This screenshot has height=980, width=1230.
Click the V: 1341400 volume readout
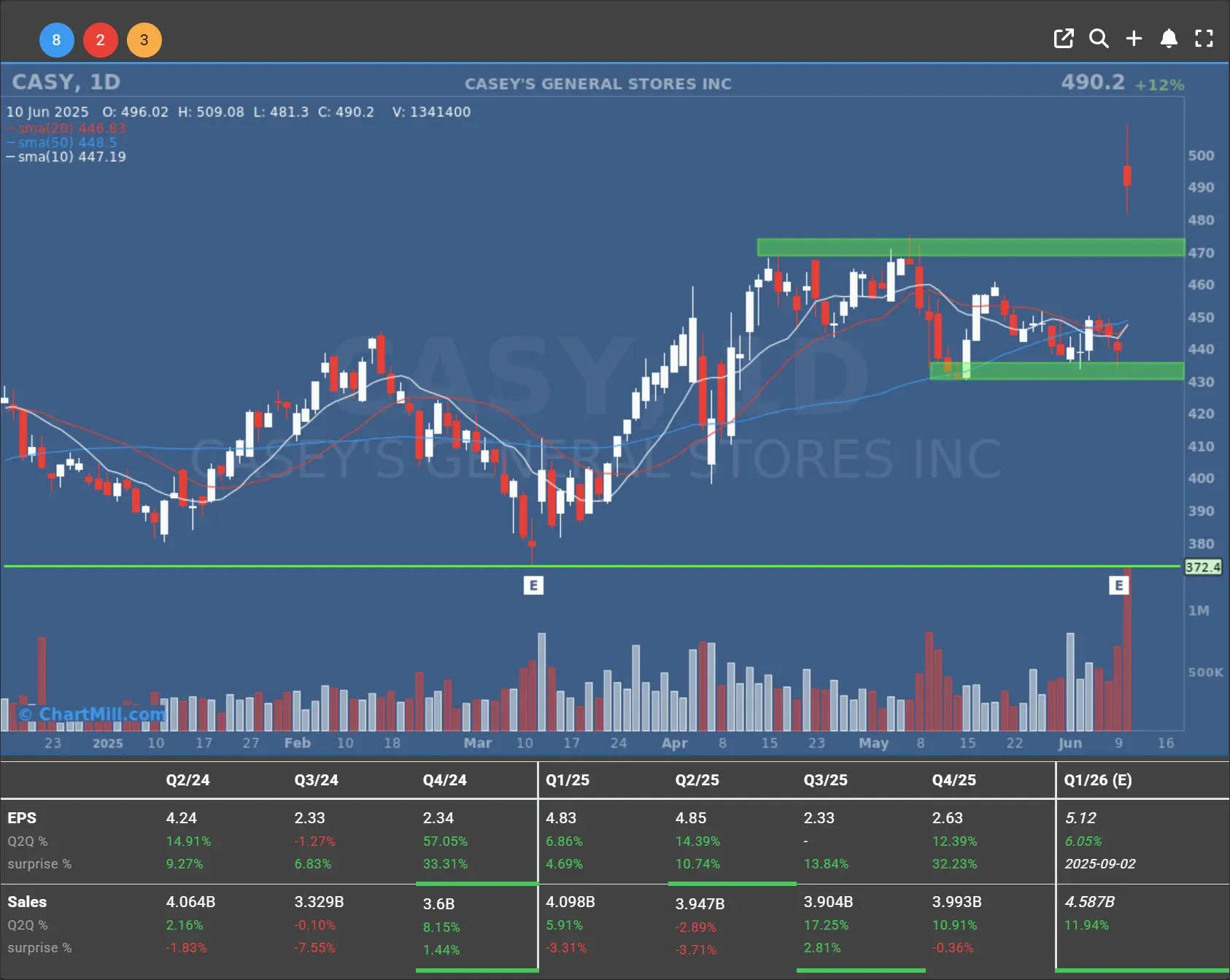(431, 112)
